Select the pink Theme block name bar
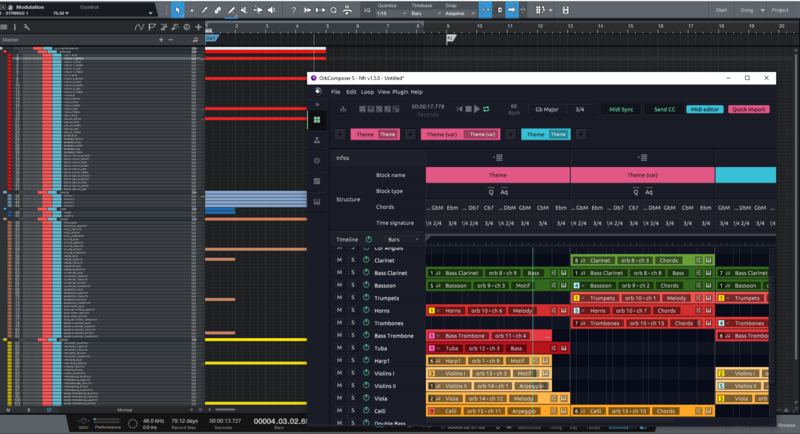This screenshot has width=800, height=434. (497, 175)
